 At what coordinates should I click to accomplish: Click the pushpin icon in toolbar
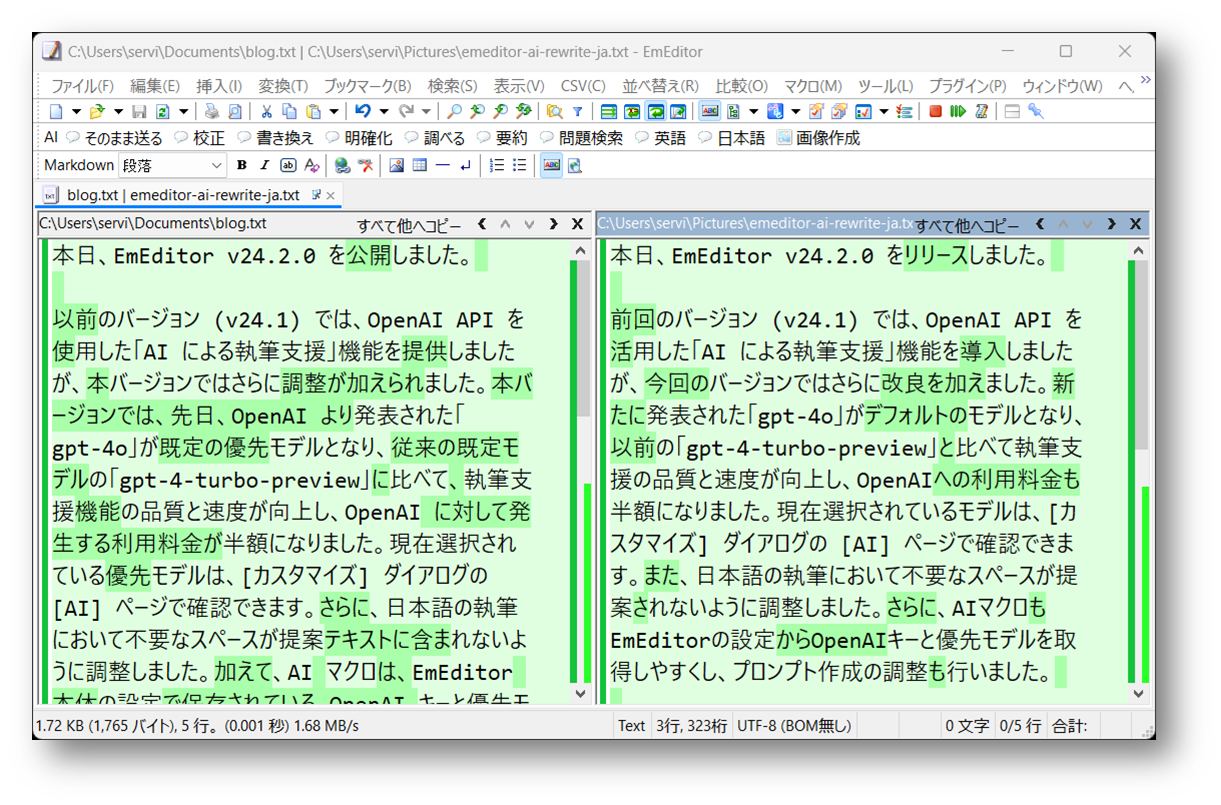(1035, 112)
